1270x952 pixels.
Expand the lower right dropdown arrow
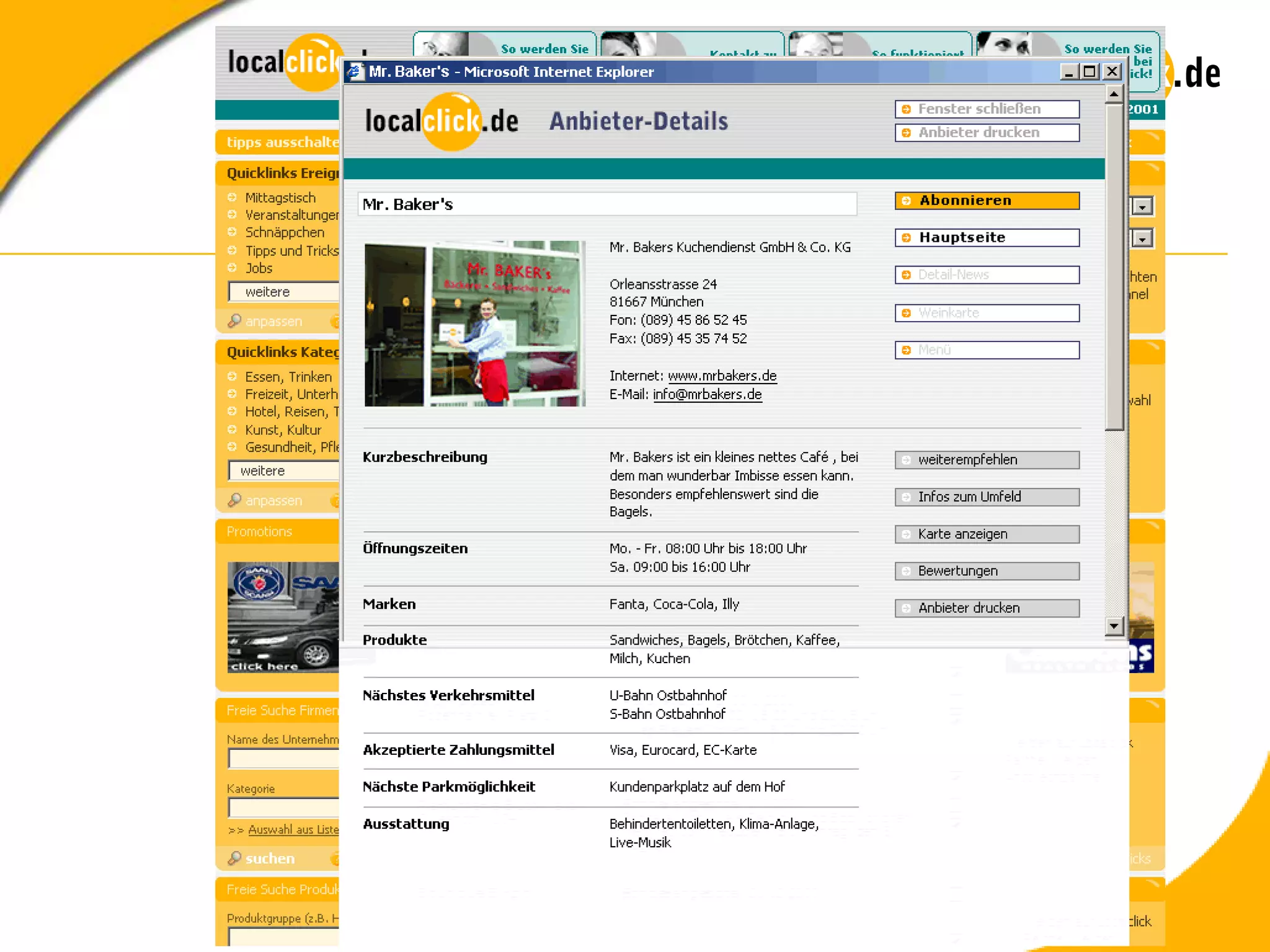coord(1142,239)
